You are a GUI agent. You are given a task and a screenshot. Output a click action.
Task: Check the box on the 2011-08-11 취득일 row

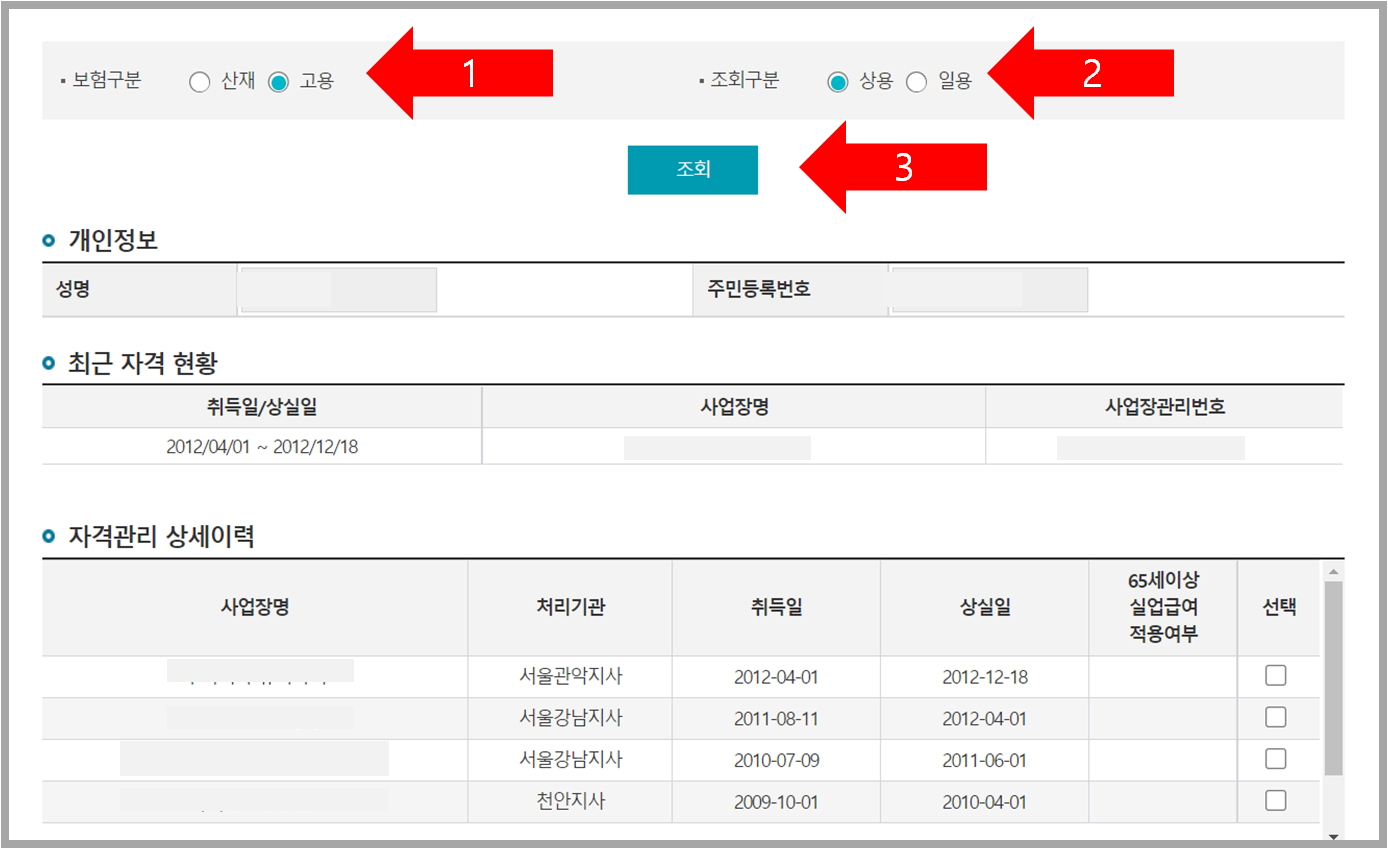1276,718
